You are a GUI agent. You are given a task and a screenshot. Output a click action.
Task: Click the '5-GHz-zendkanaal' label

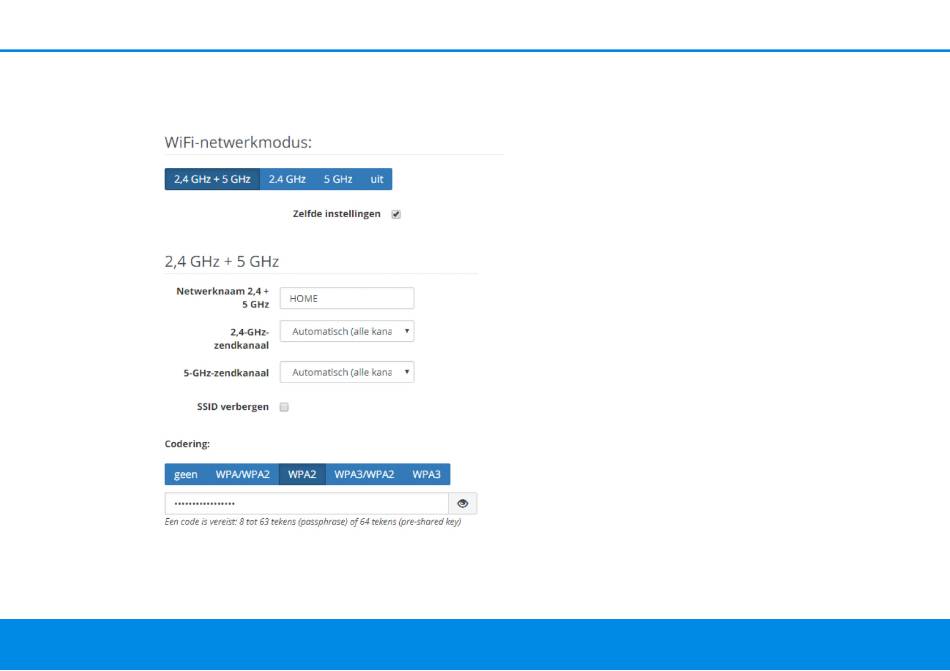(226, 373)
